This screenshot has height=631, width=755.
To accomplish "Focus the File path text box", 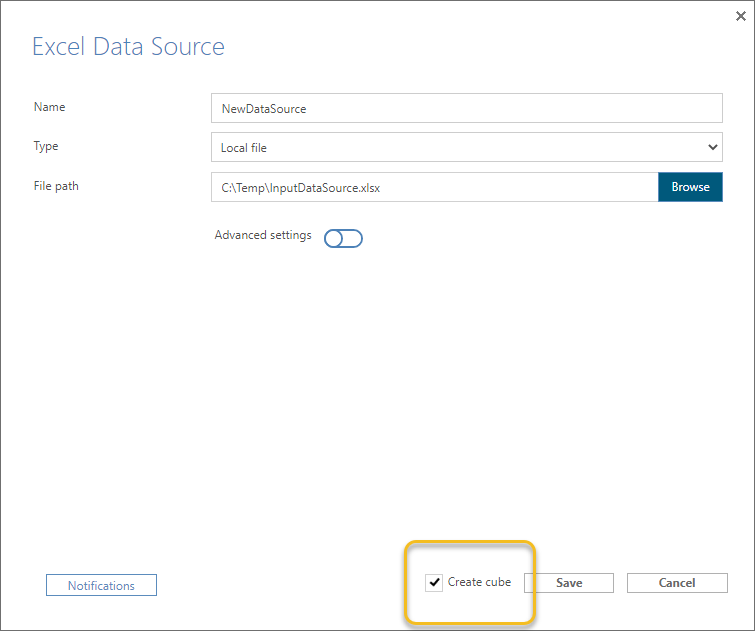I will 434,187.
